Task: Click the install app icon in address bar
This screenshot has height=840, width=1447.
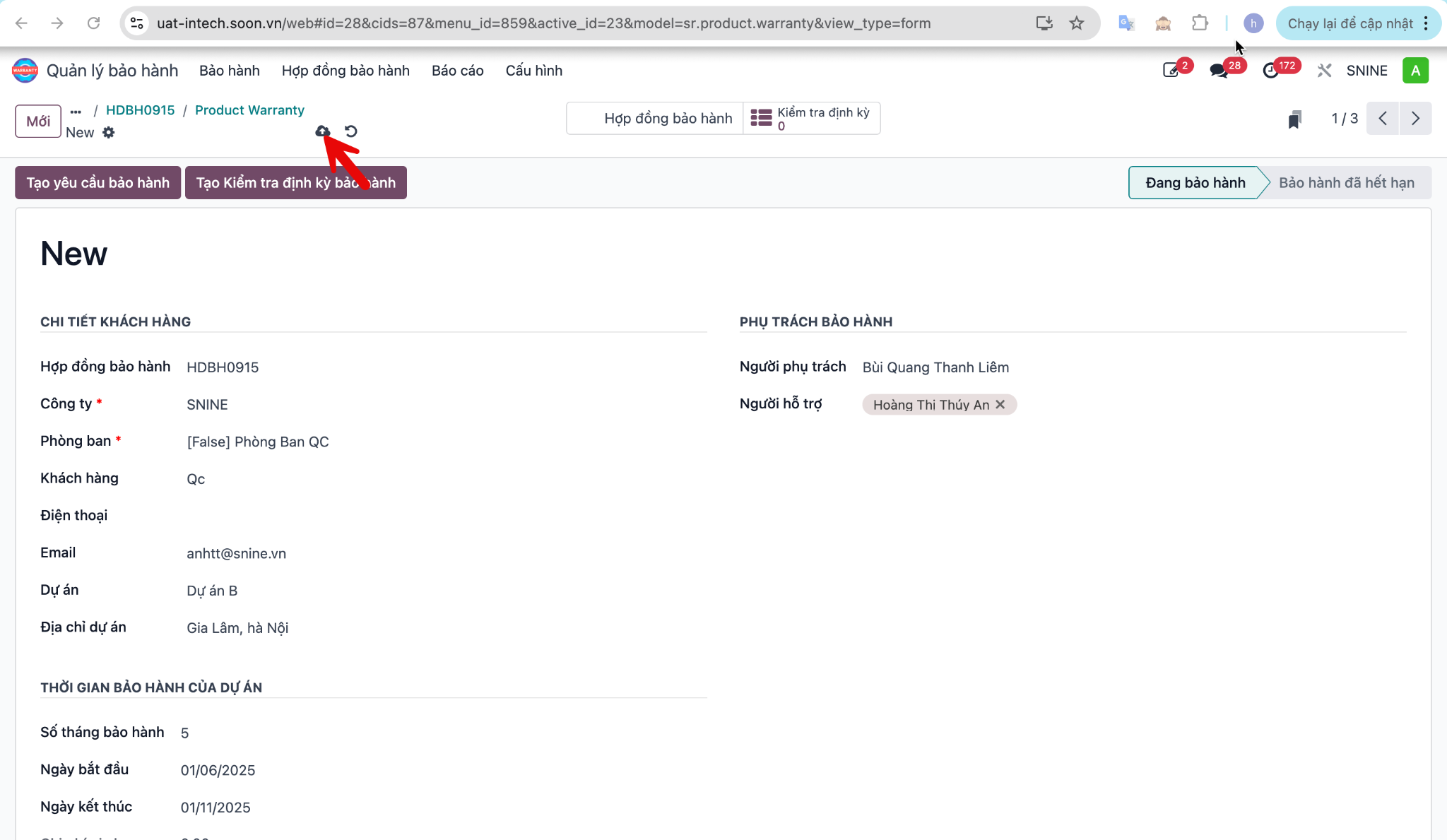Action: pyautogui.click(x=1044, y=23)
